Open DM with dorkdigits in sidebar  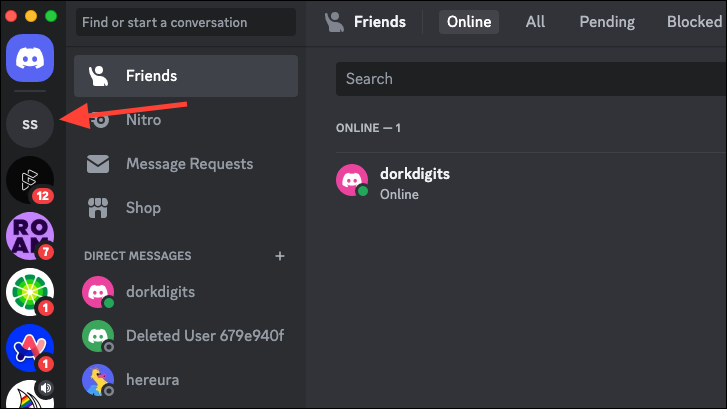coord(186,292)
